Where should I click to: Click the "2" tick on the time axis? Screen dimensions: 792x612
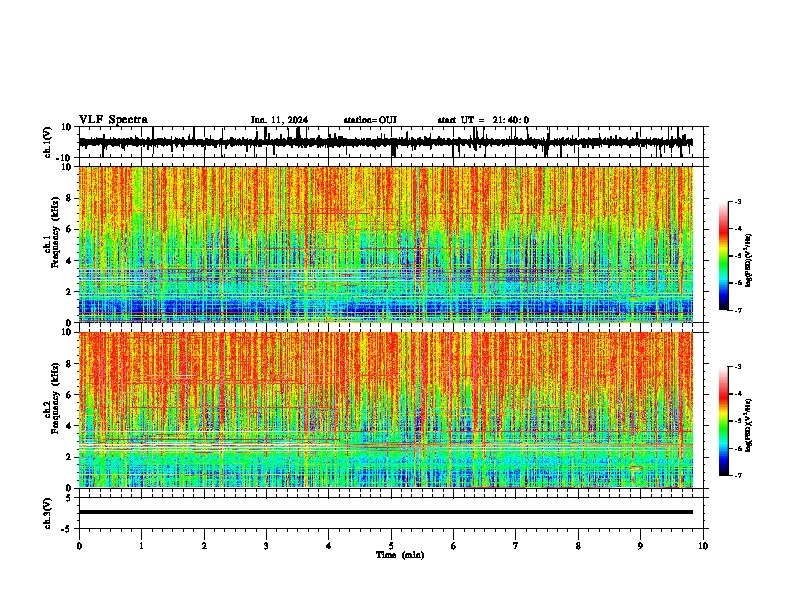click(204, 546)
